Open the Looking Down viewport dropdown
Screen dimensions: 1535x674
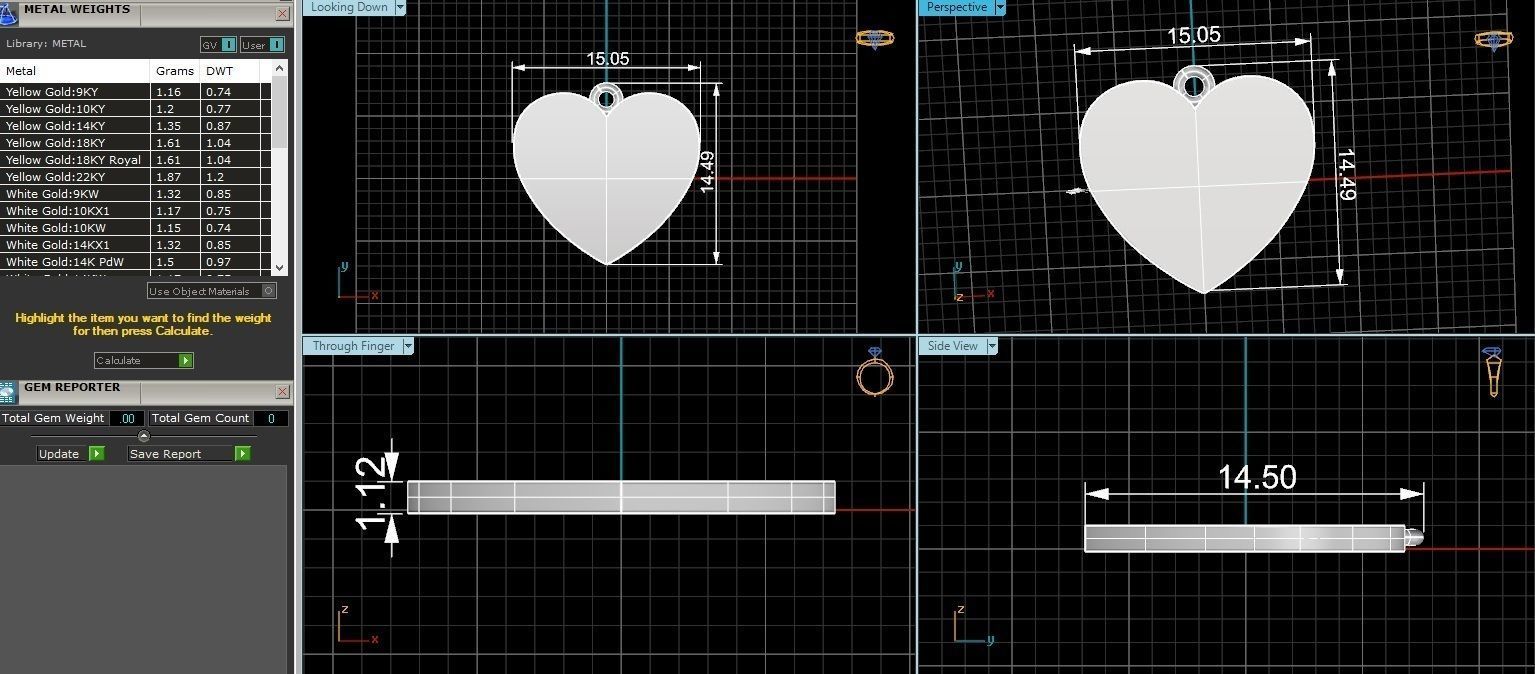click(401, 7)
